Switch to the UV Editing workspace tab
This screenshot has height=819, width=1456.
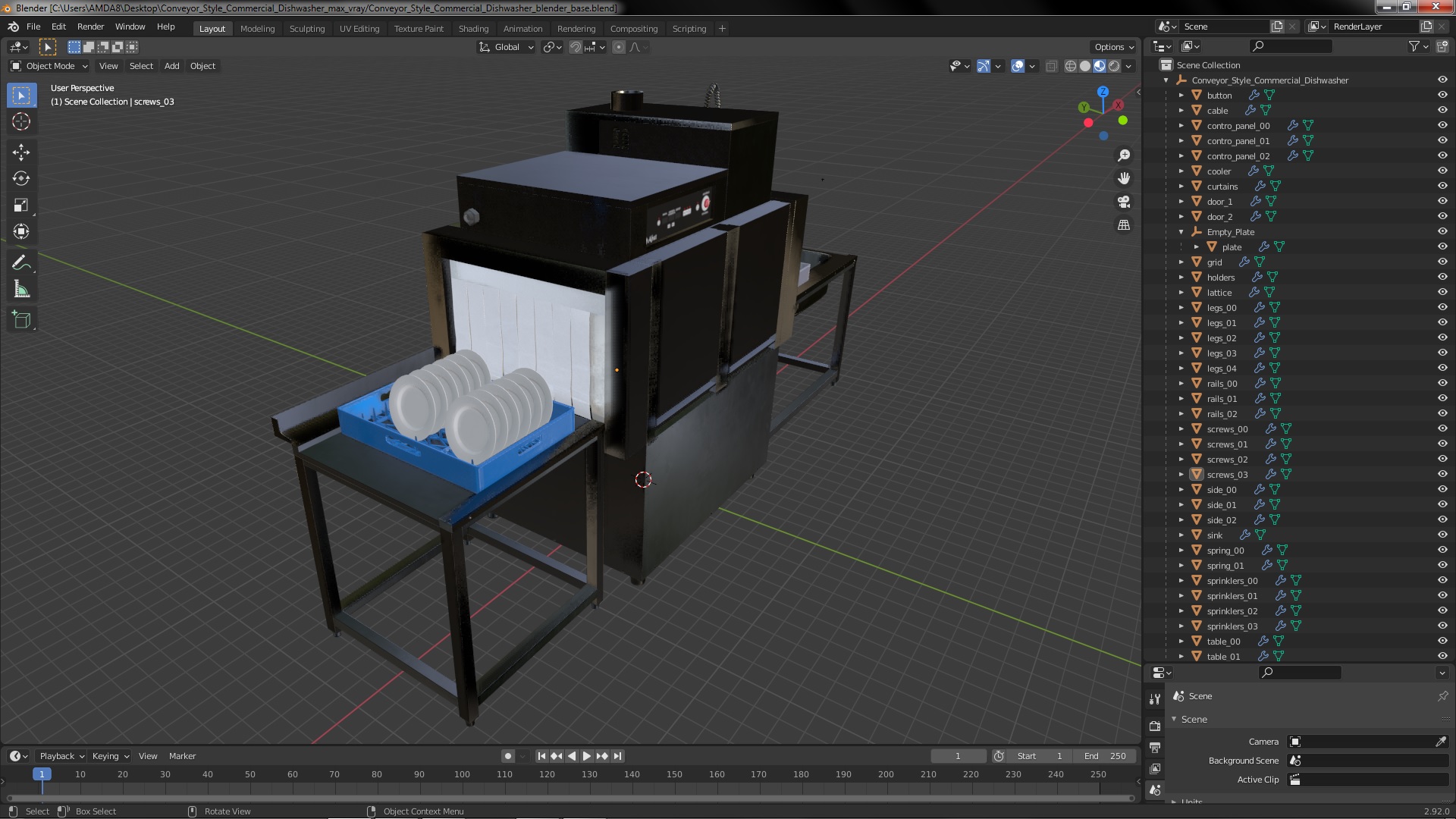pyautogui.click(x=359, y=29)
